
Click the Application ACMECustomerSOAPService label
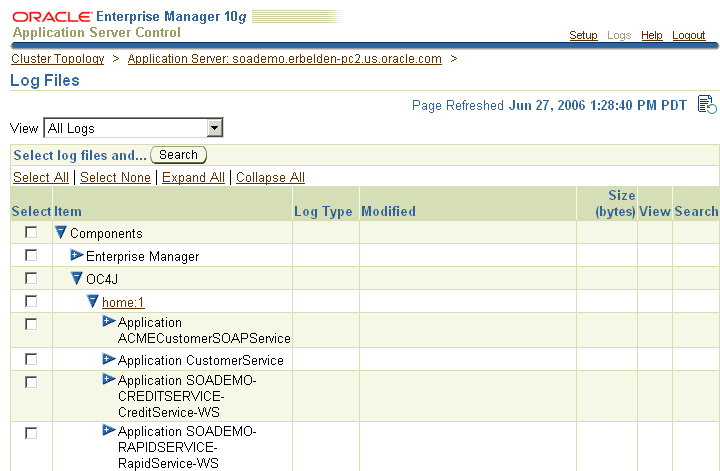204,330
